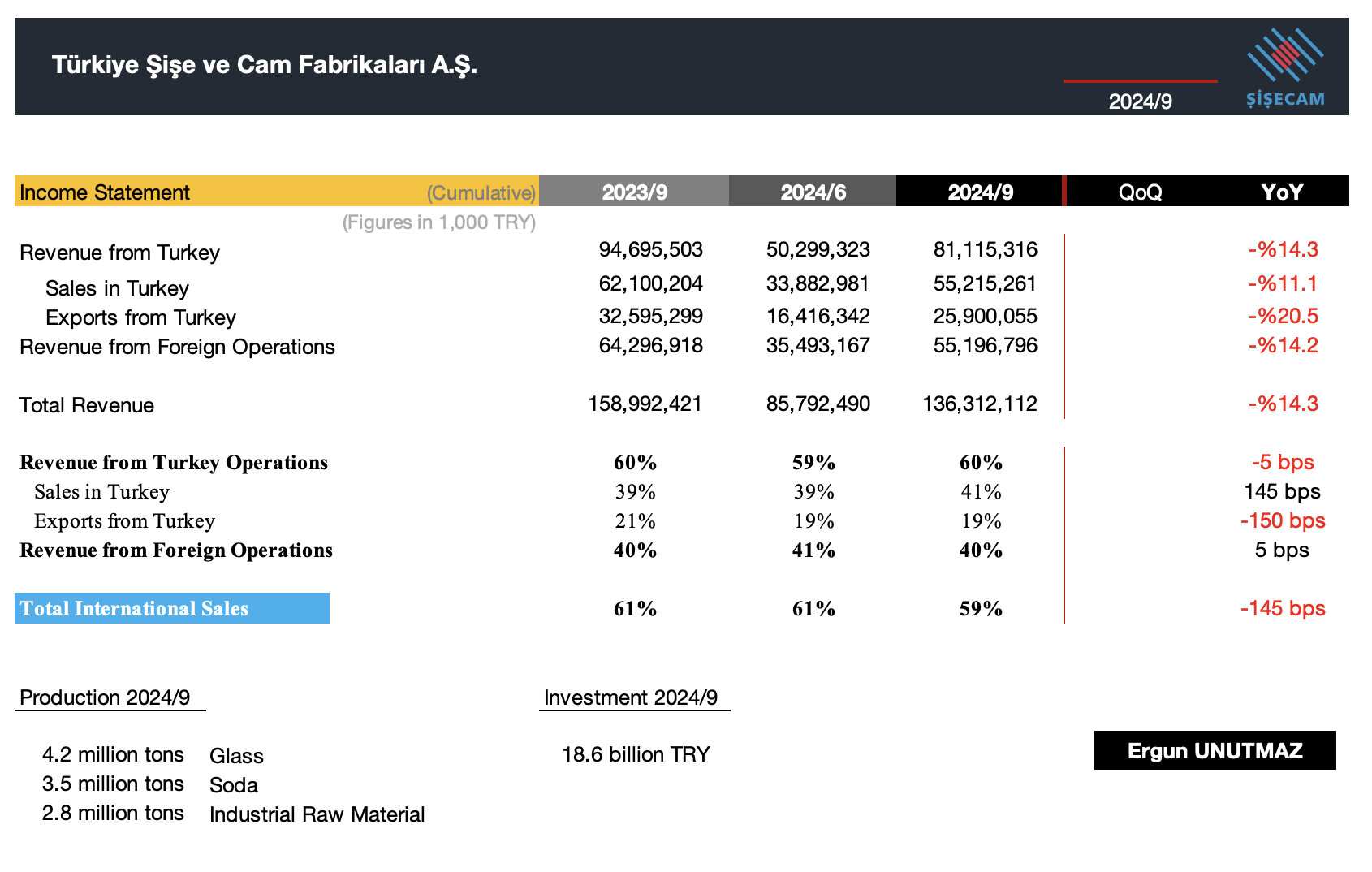Viewport: 1372px width, 872px height.
Task: Click the Revenue from Turkey row label
Action: pos(119,253)
